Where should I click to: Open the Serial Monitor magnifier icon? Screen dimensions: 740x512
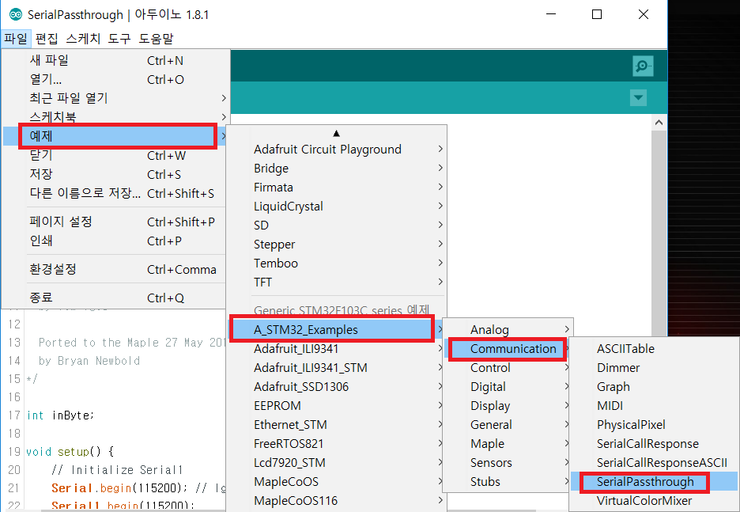point(643,66)
